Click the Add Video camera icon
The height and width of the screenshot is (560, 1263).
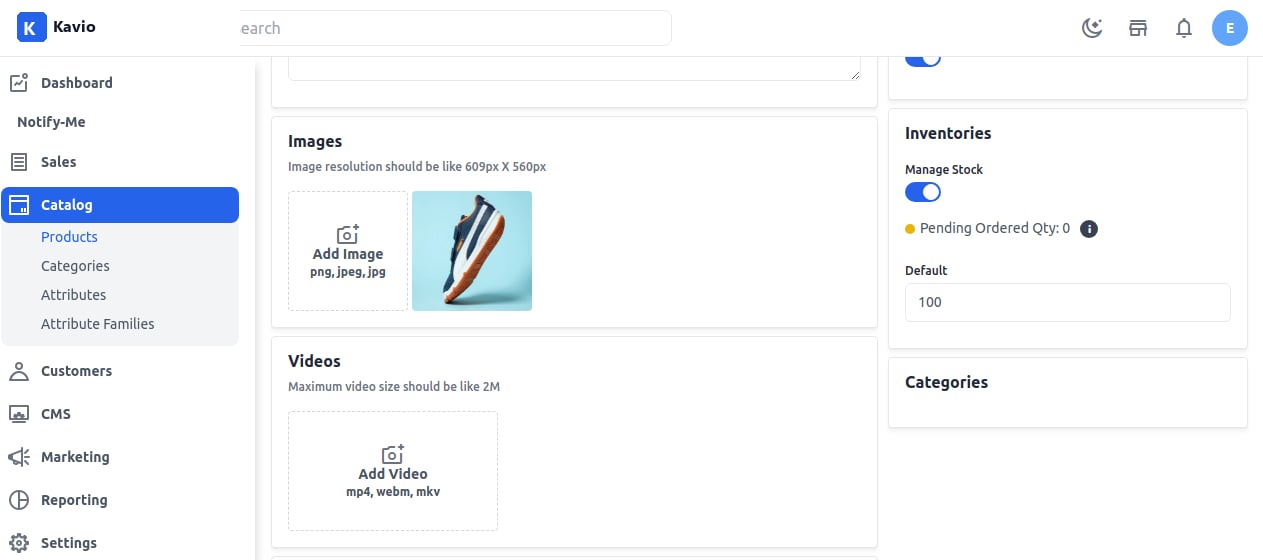[393, 454]
